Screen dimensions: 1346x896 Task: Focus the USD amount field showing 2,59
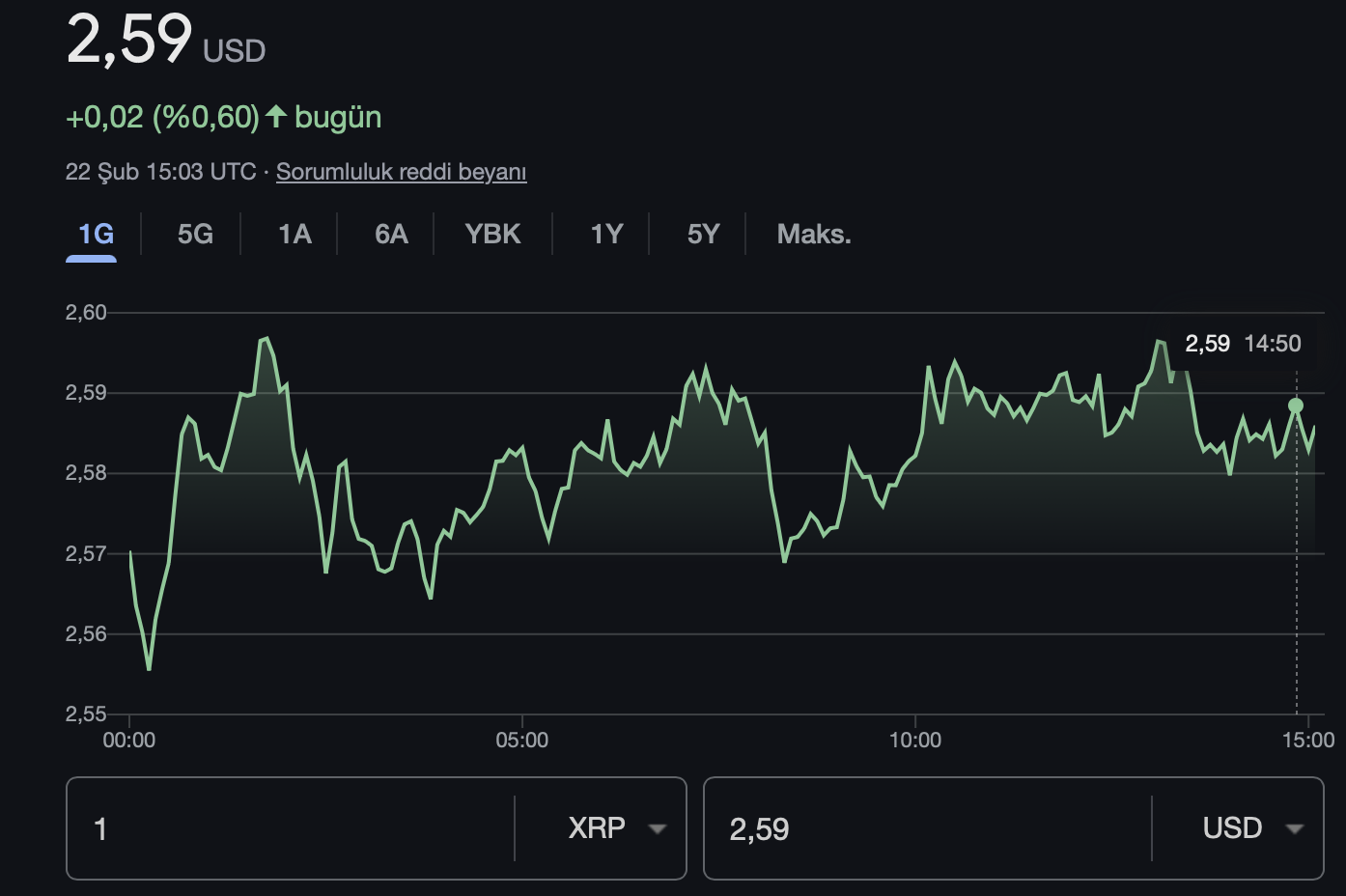coord(927,828)
